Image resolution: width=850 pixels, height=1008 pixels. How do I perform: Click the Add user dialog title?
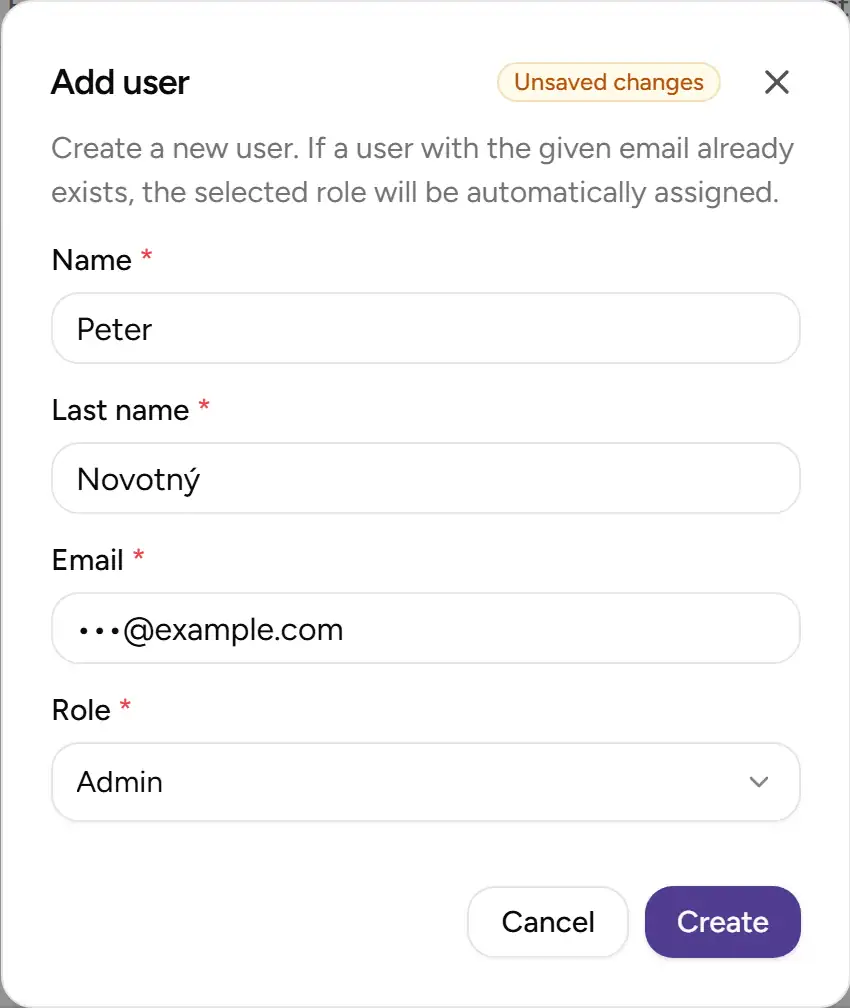click(119, 82)
